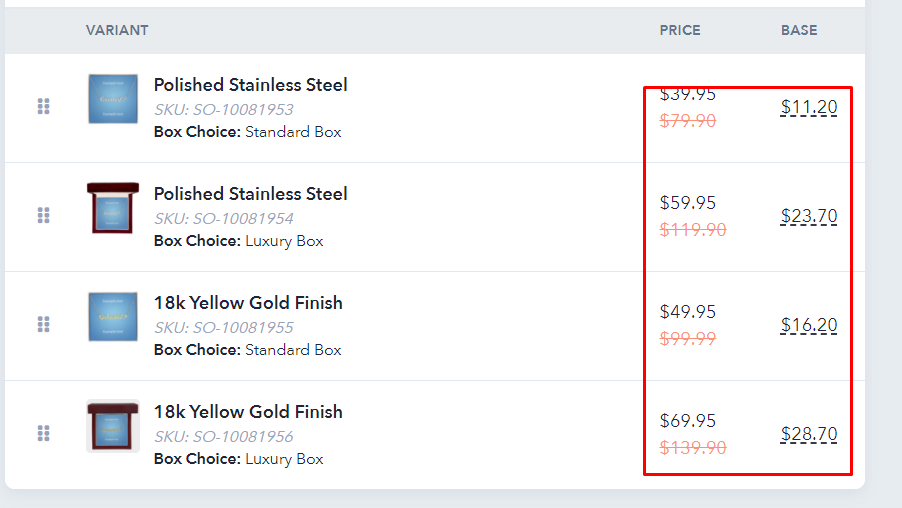Select the $59.95 price value

coord(687,203)
